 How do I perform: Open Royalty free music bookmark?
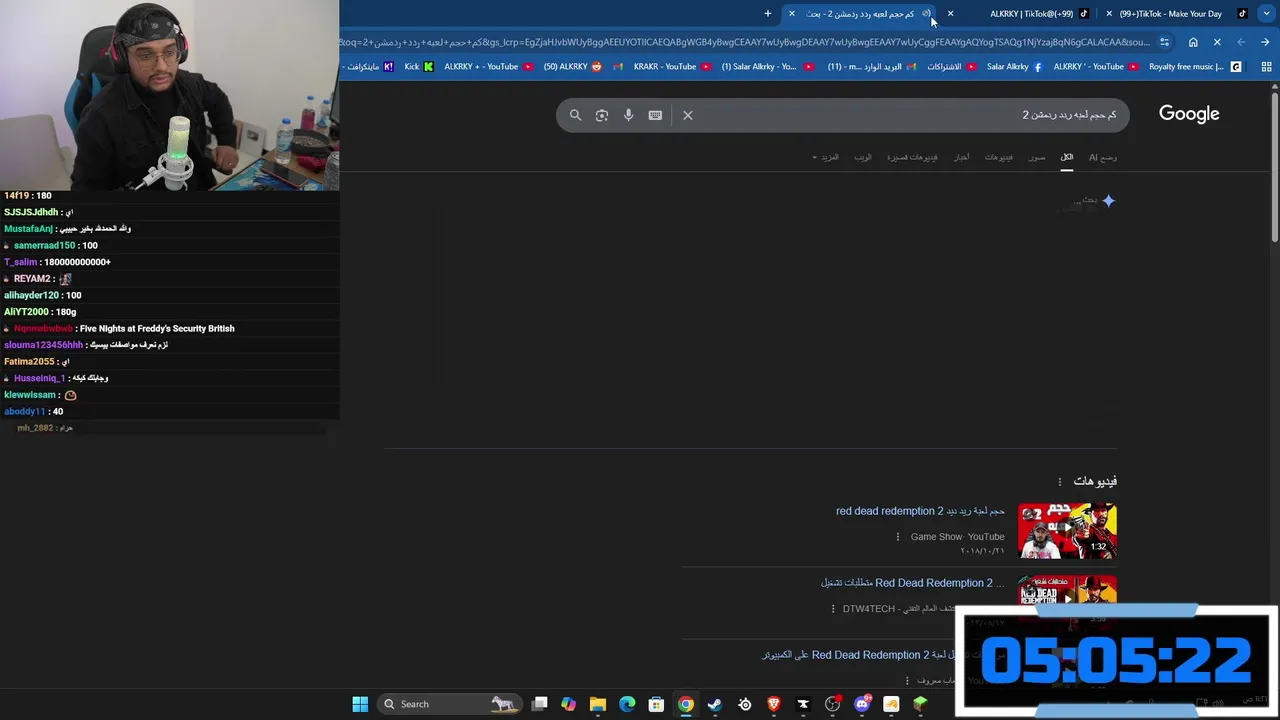[1195, 67]
